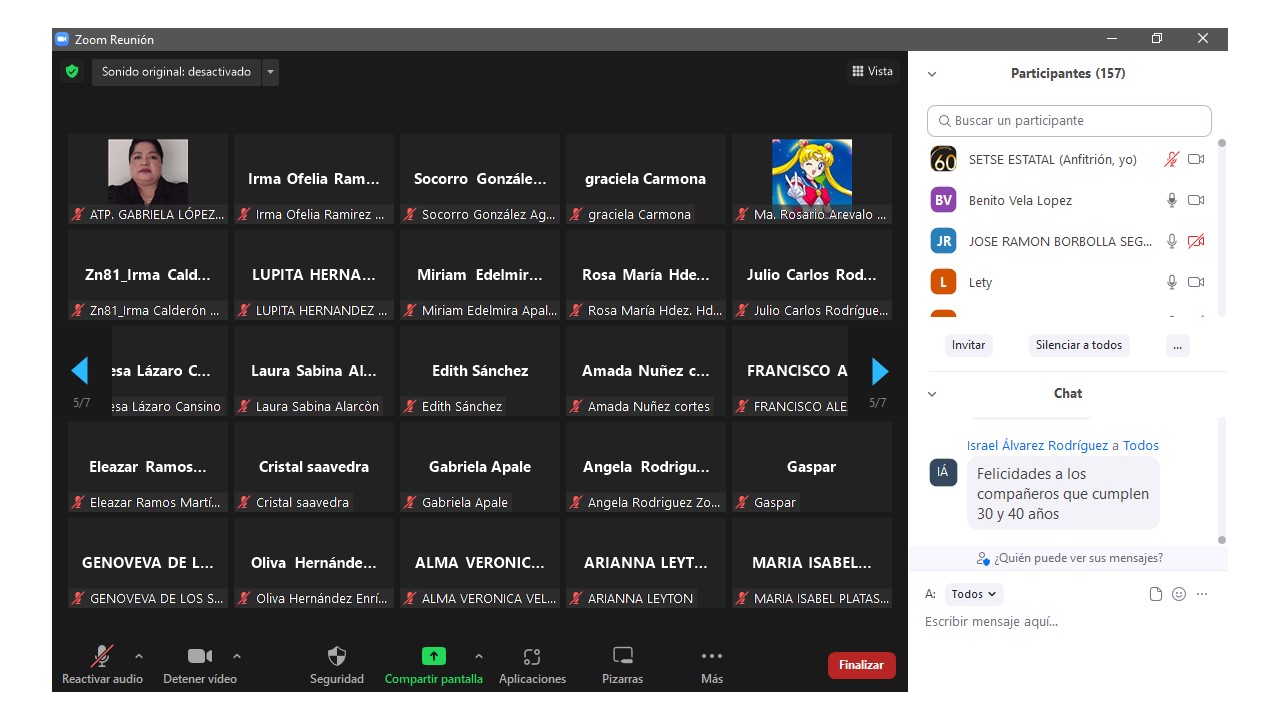1280x720 pixels.
Task: Open Pizarras whiteboard icon
Action: [x=623, y=656]
